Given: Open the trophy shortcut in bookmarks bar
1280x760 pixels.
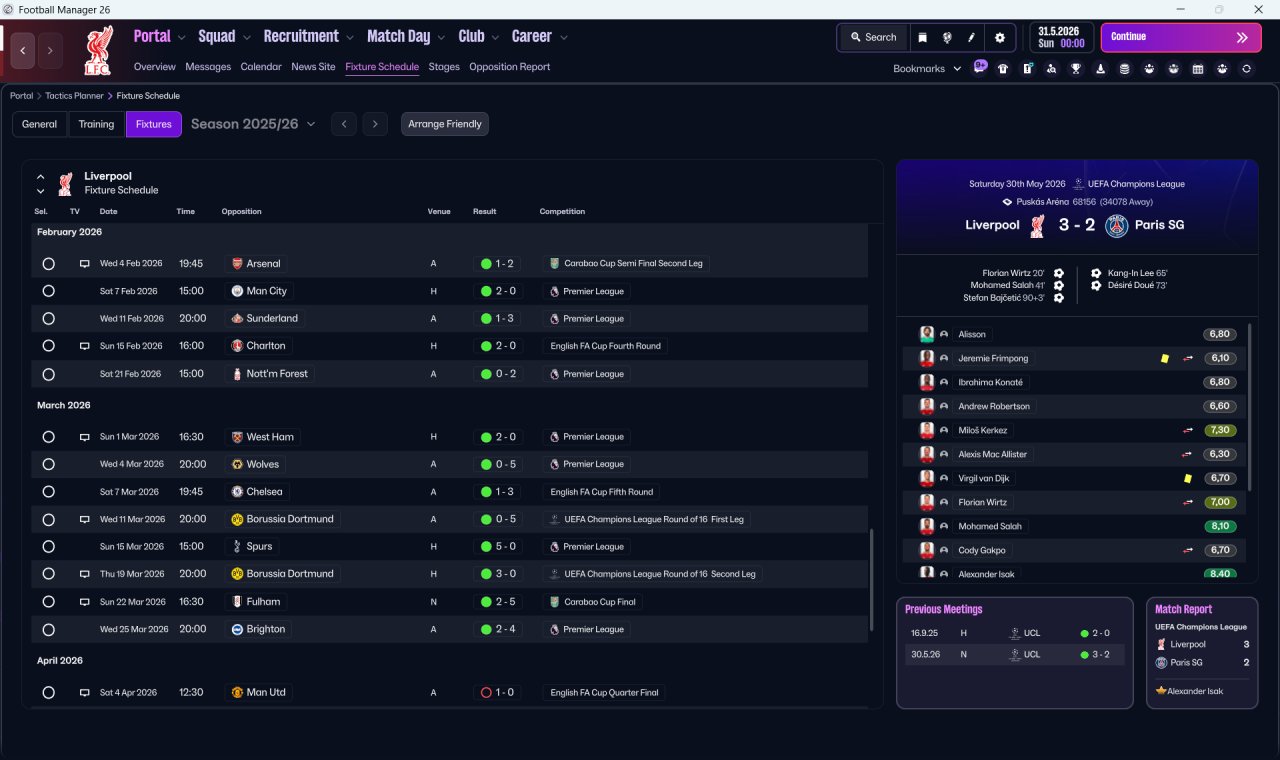Looking at the screenshot, I should tap(1076, 69).
